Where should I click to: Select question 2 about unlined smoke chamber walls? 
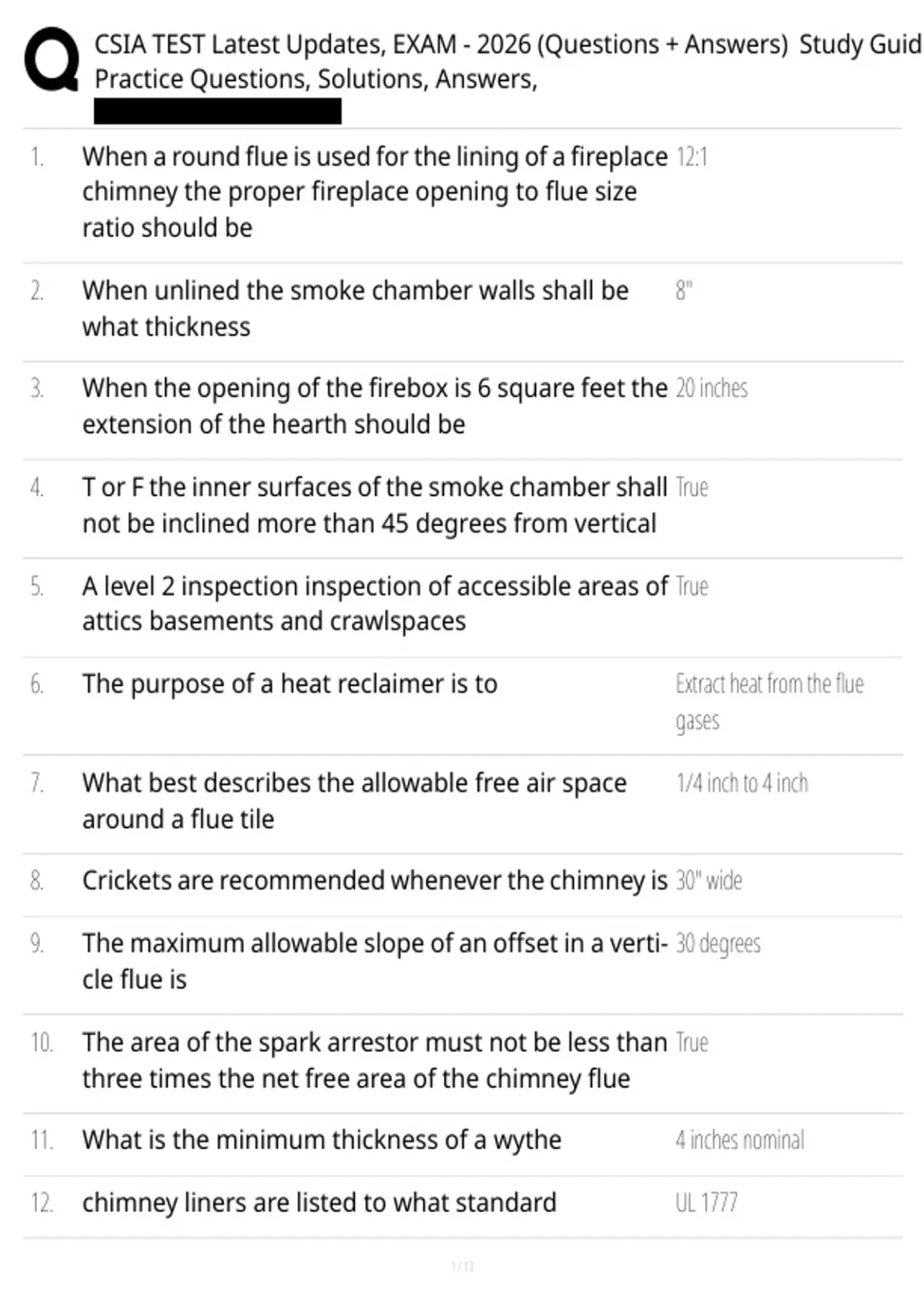355,309
